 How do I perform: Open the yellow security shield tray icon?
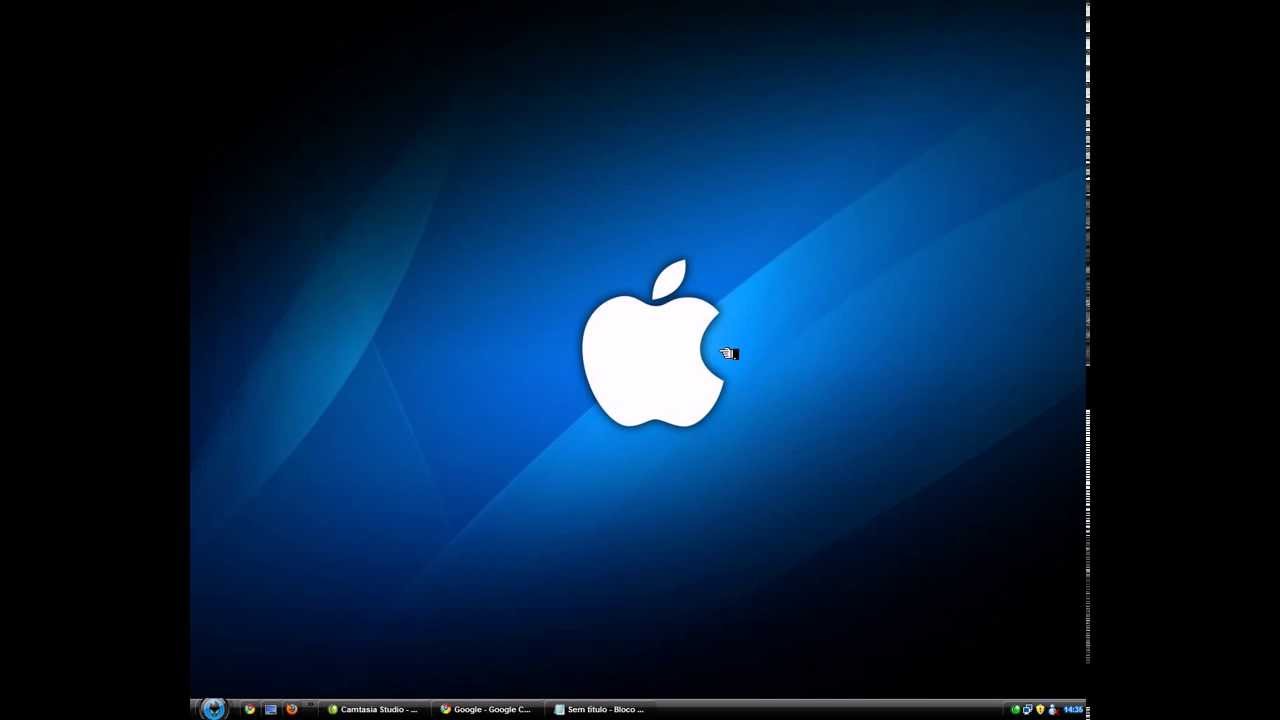tap(1040, 710)
